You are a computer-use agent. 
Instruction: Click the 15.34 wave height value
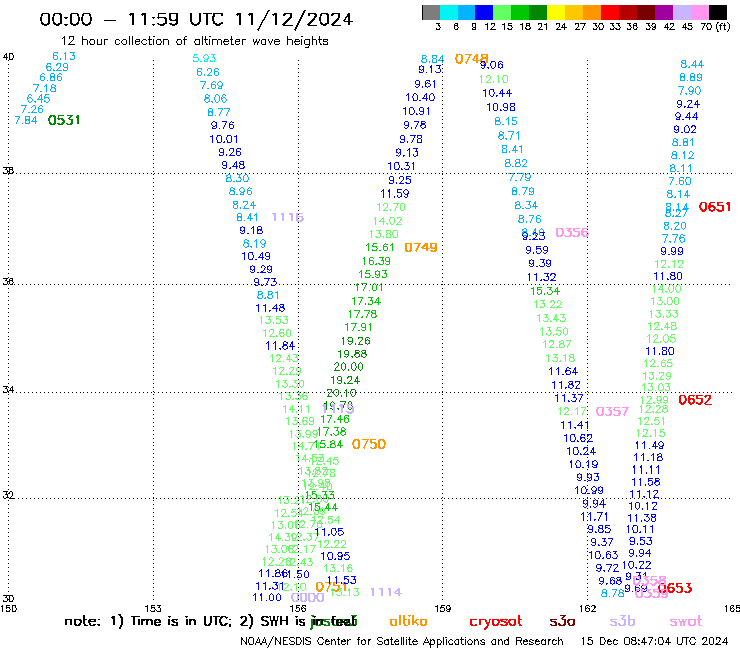pyautogui.click(x=545, y=291)
